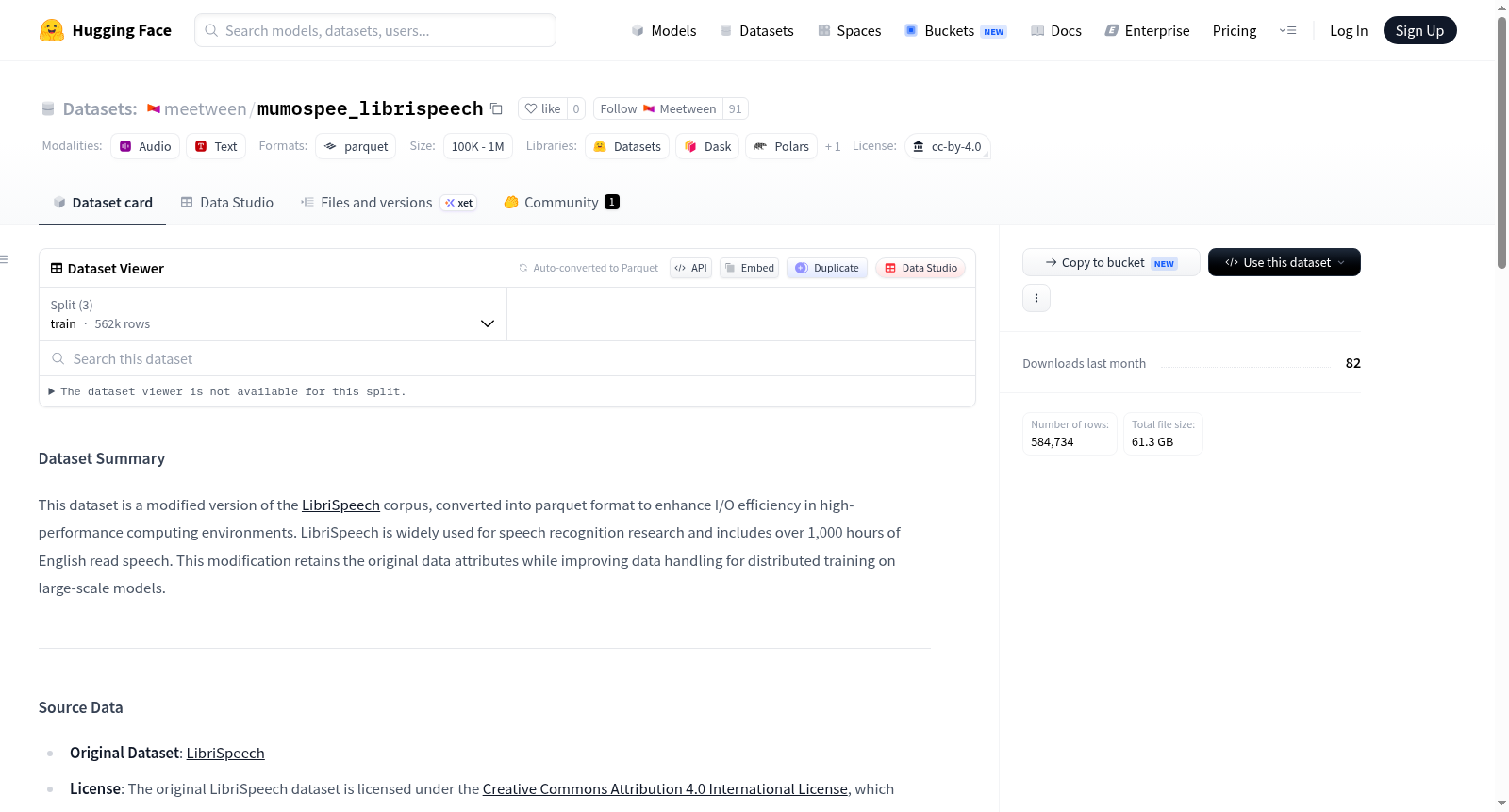Click the heart like button
The height and width of the screenshot is (812, 1509).
(542, 108)
